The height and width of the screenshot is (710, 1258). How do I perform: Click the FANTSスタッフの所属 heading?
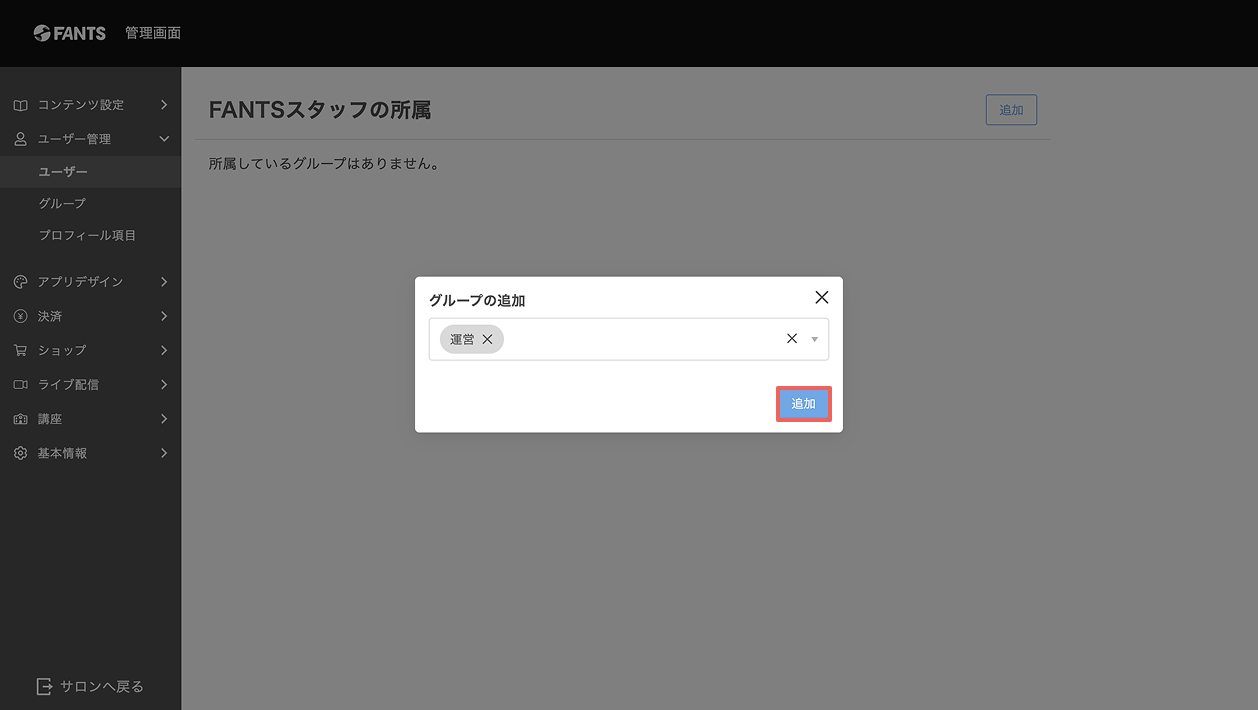click(320, 110)
